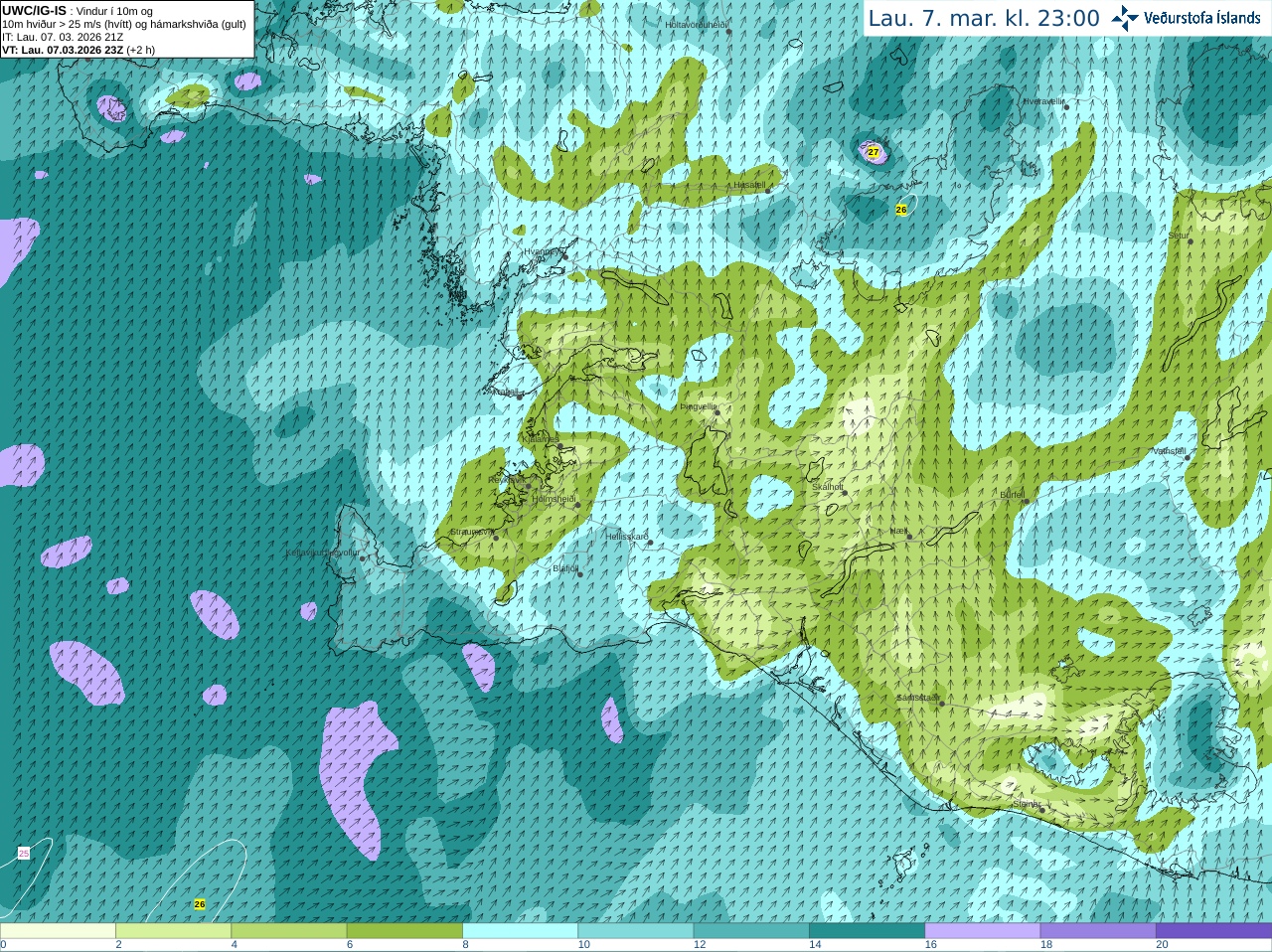
Task: Click the 'VT: Lau. 07.03.2026 23Z' line
Action: point(63,50)
